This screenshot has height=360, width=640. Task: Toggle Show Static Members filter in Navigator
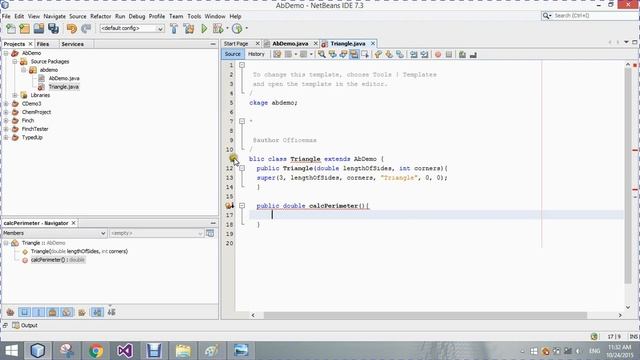point(39,312)
